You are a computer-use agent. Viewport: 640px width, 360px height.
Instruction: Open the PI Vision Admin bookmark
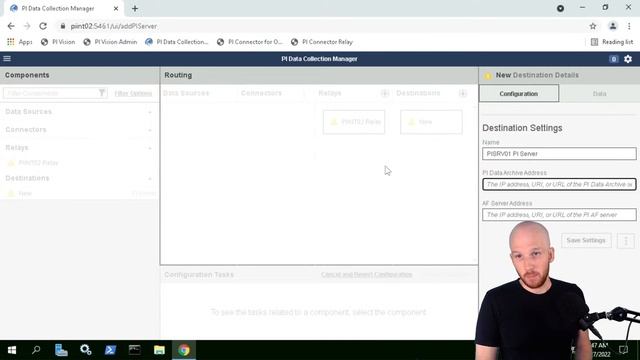110,42
